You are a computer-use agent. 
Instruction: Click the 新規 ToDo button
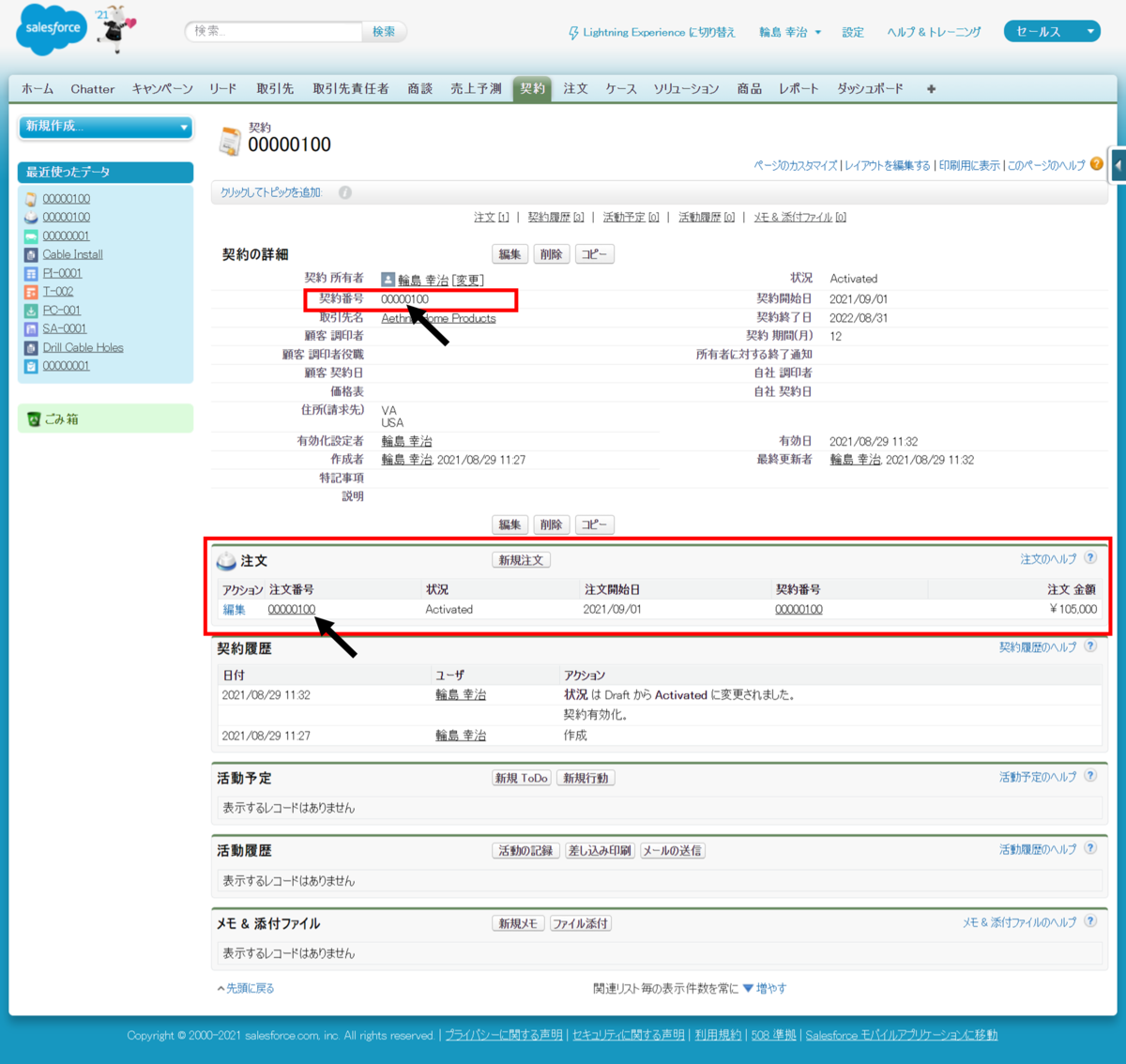(522, 778)
